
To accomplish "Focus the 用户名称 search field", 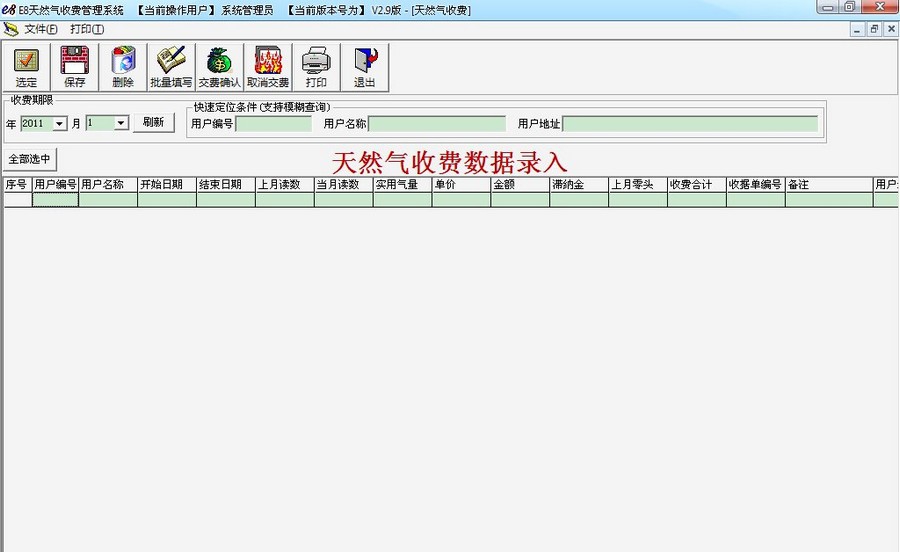I will pos(437,123).
